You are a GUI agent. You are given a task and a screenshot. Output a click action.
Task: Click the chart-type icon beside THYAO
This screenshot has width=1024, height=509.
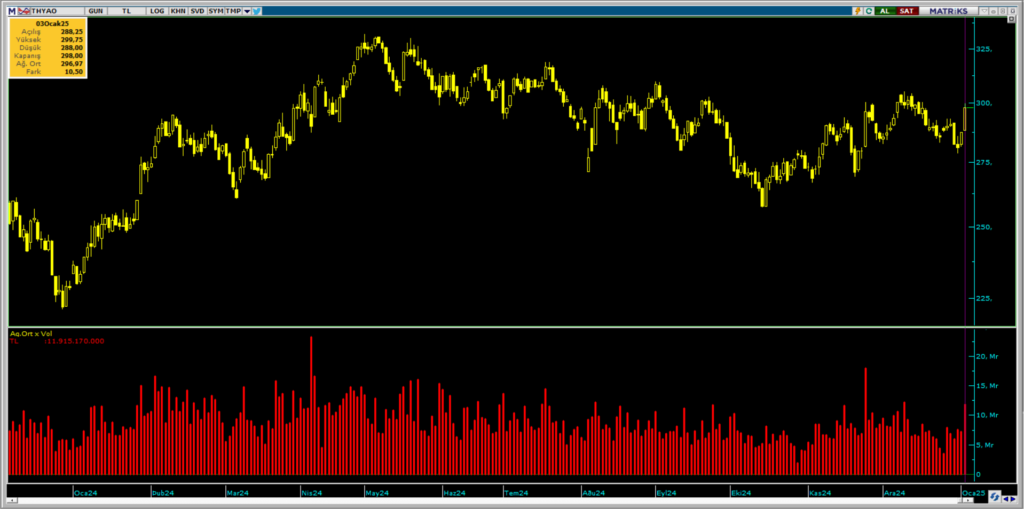pyautogui.click(x=25, y=10)
